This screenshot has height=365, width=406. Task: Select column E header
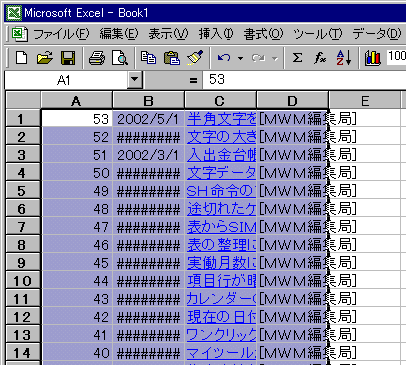tap(365, 100)
